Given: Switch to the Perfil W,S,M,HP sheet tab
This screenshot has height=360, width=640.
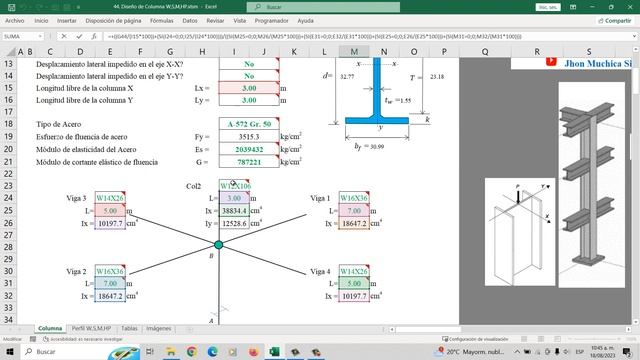Looking at the screenshot, I should pyautogui.click(x=91, y=329).
